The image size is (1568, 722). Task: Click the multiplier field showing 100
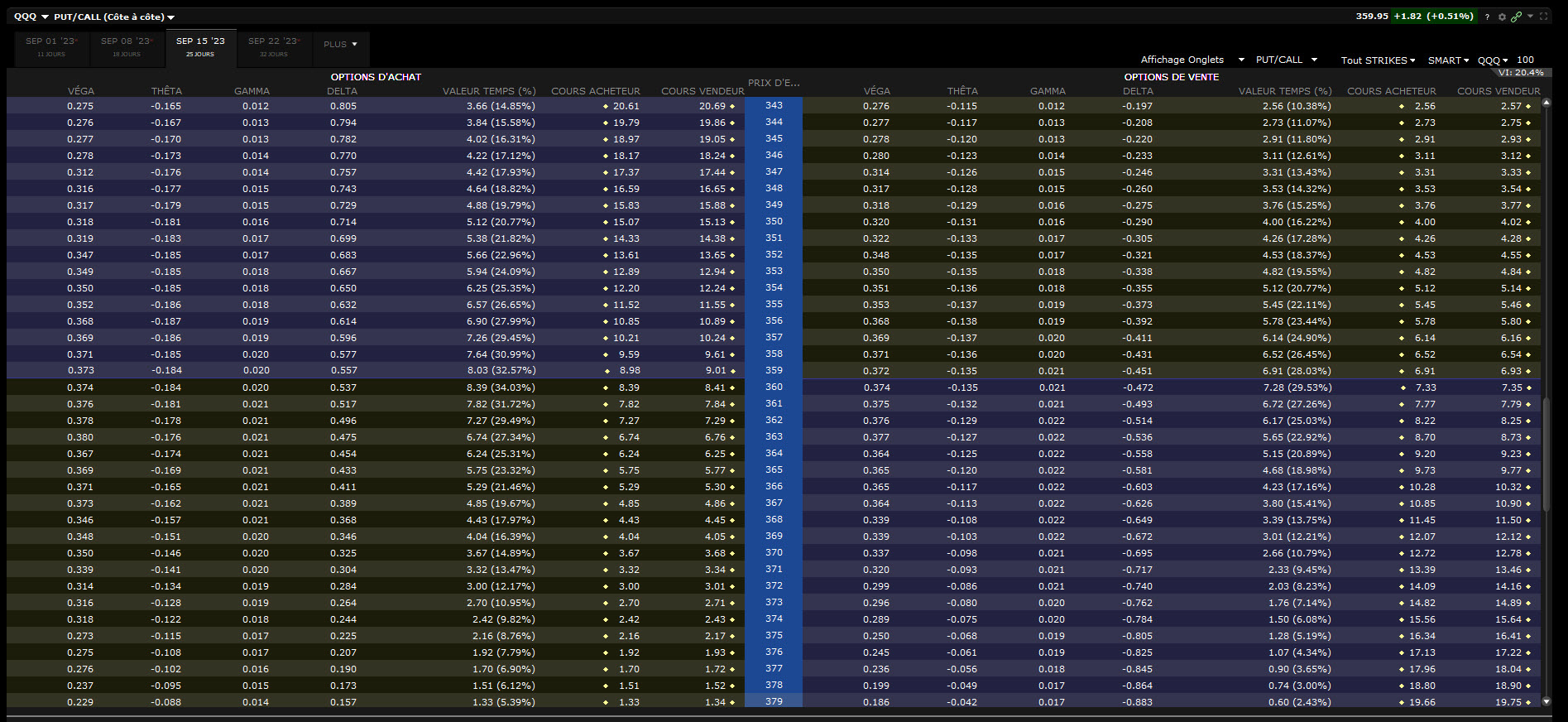coord(1525,60)
